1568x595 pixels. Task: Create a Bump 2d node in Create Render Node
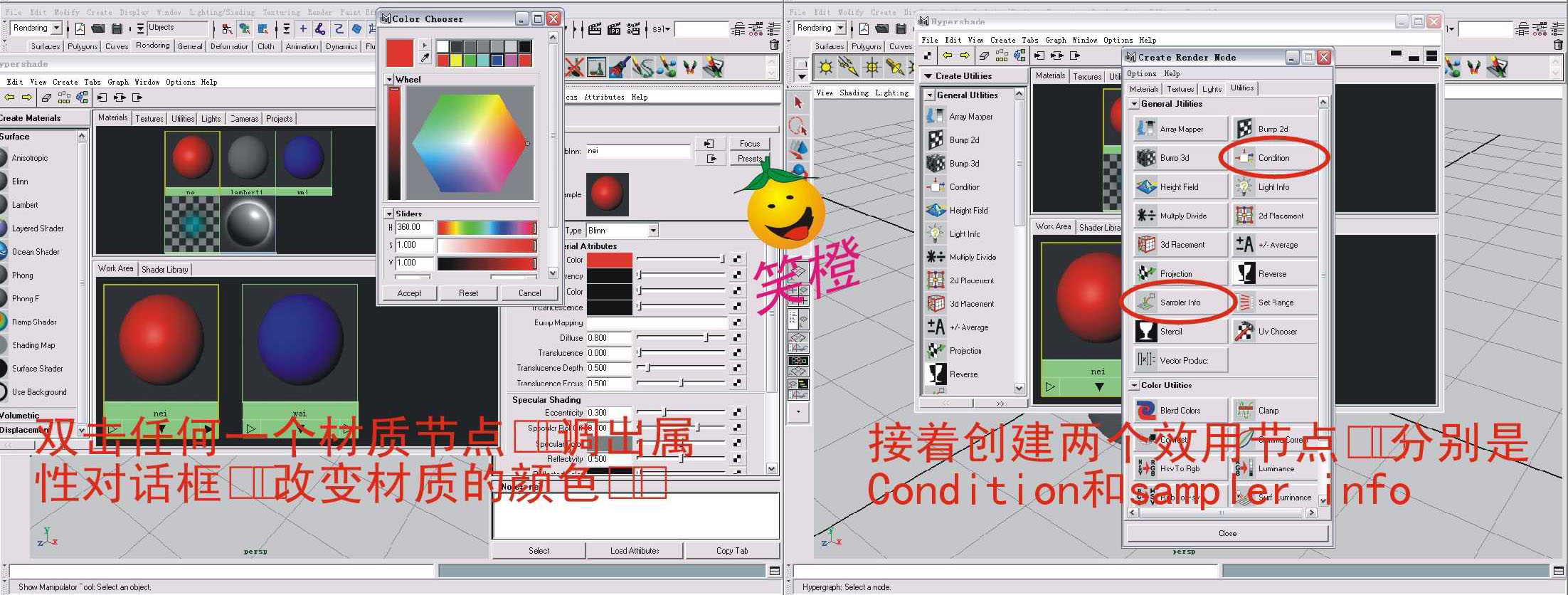1274,129
